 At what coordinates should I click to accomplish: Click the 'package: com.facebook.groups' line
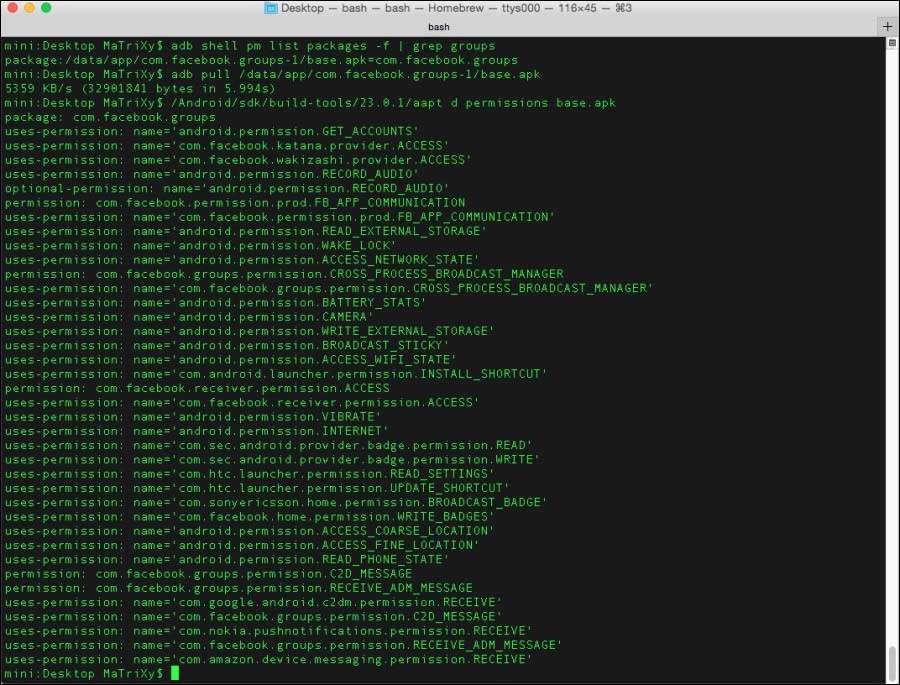pyautogui.click(x=110, y=118)
